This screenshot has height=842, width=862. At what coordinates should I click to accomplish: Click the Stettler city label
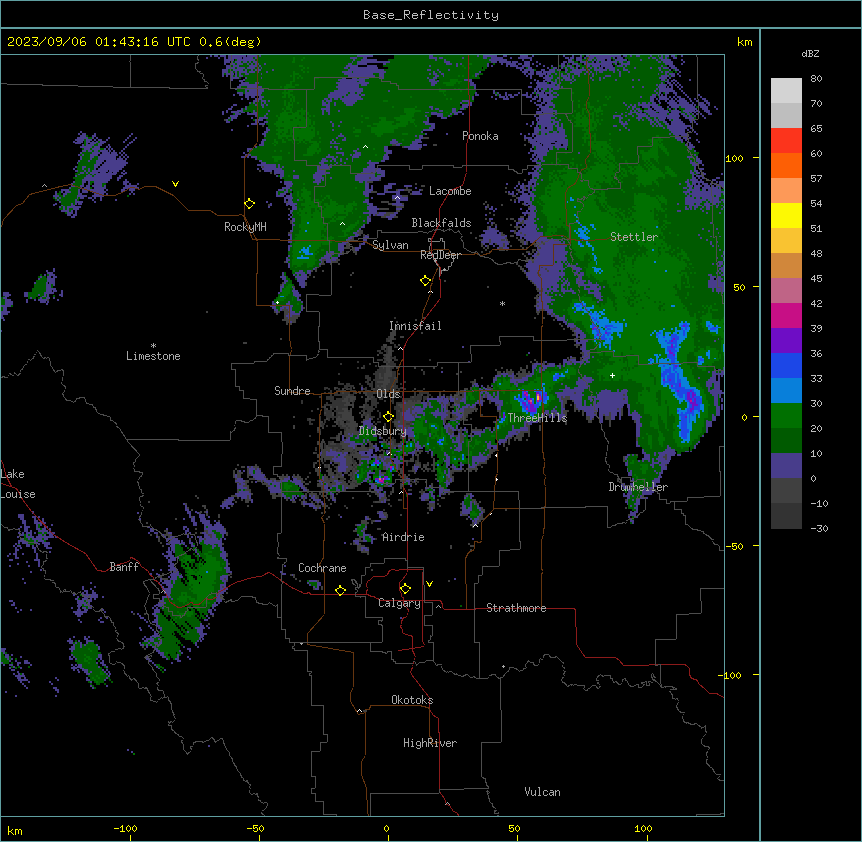tap(634, 237)
